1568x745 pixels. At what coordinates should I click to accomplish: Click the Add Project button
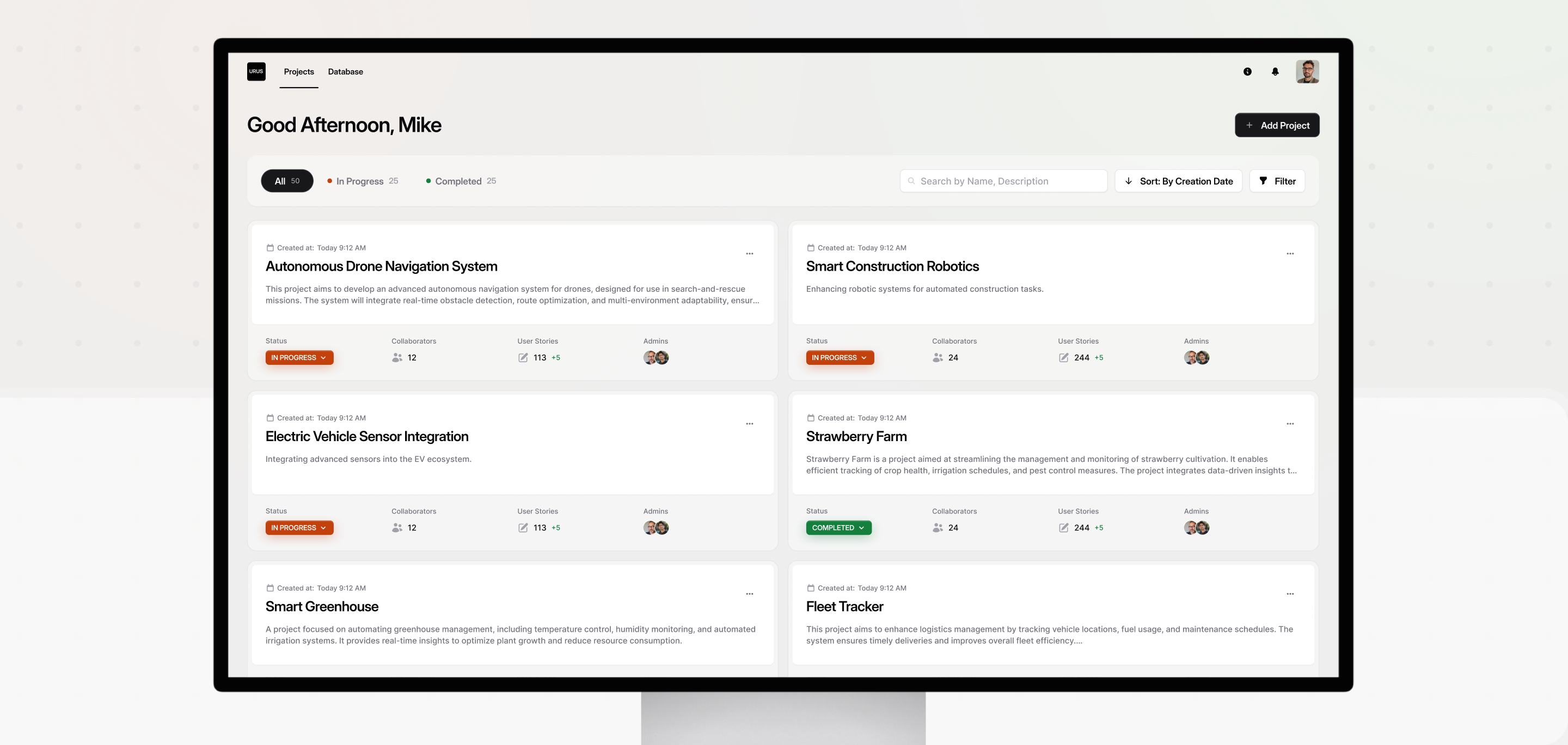(x=1277, y=125)
